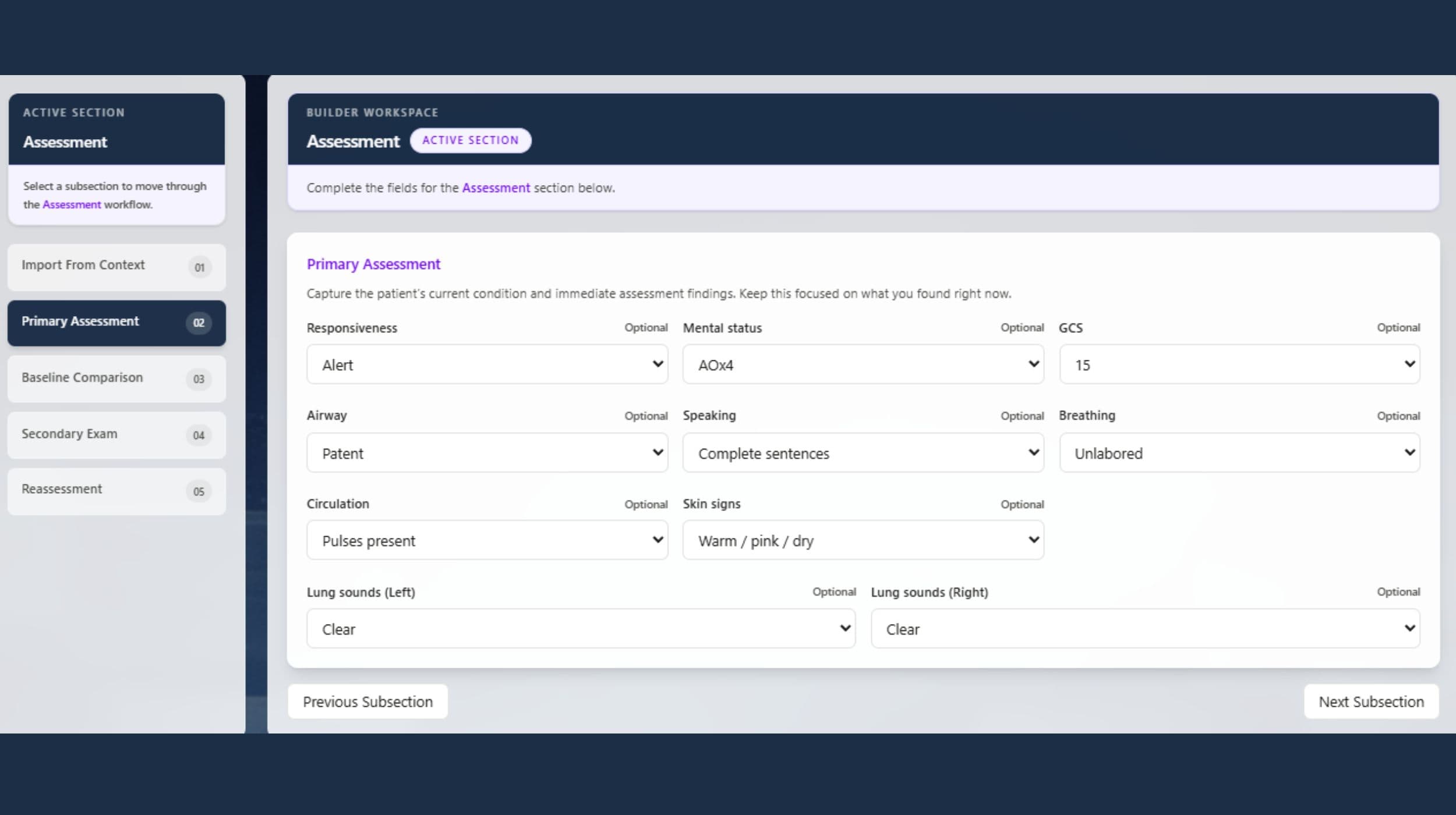Click the Previous Subsection button

tap(367, 701)
